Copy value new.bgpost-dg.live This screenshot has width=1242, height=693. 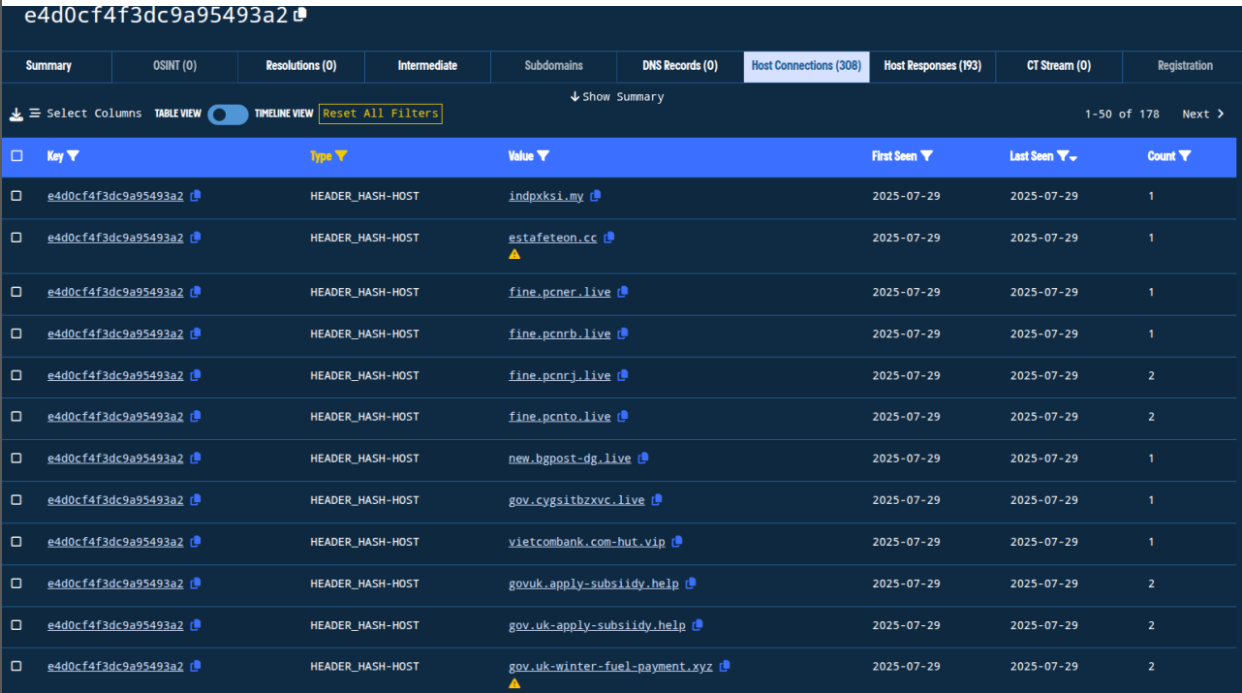click(x=643, y=458)
